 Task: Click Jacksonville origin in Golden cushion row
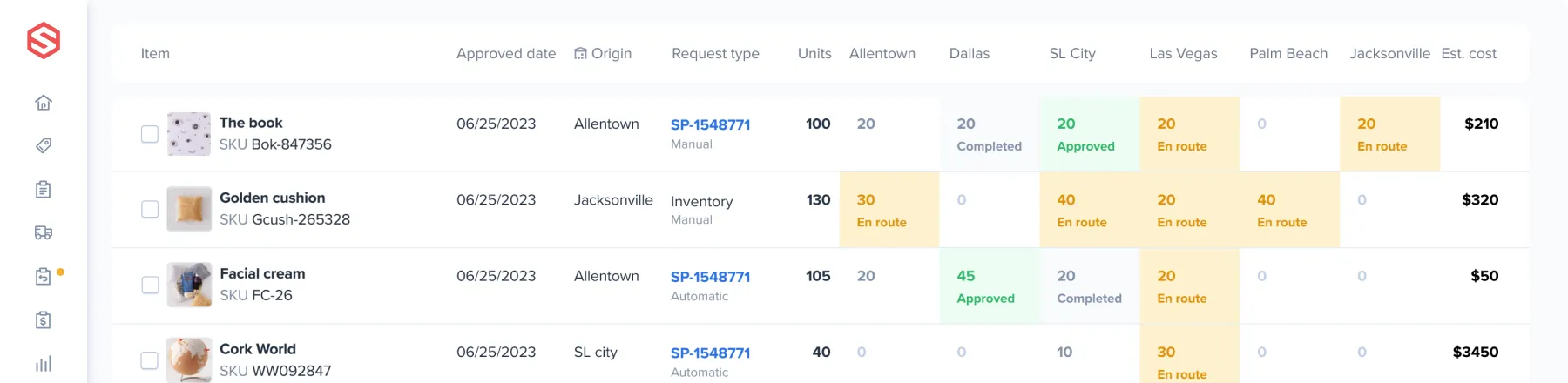[x=613, y=199]
